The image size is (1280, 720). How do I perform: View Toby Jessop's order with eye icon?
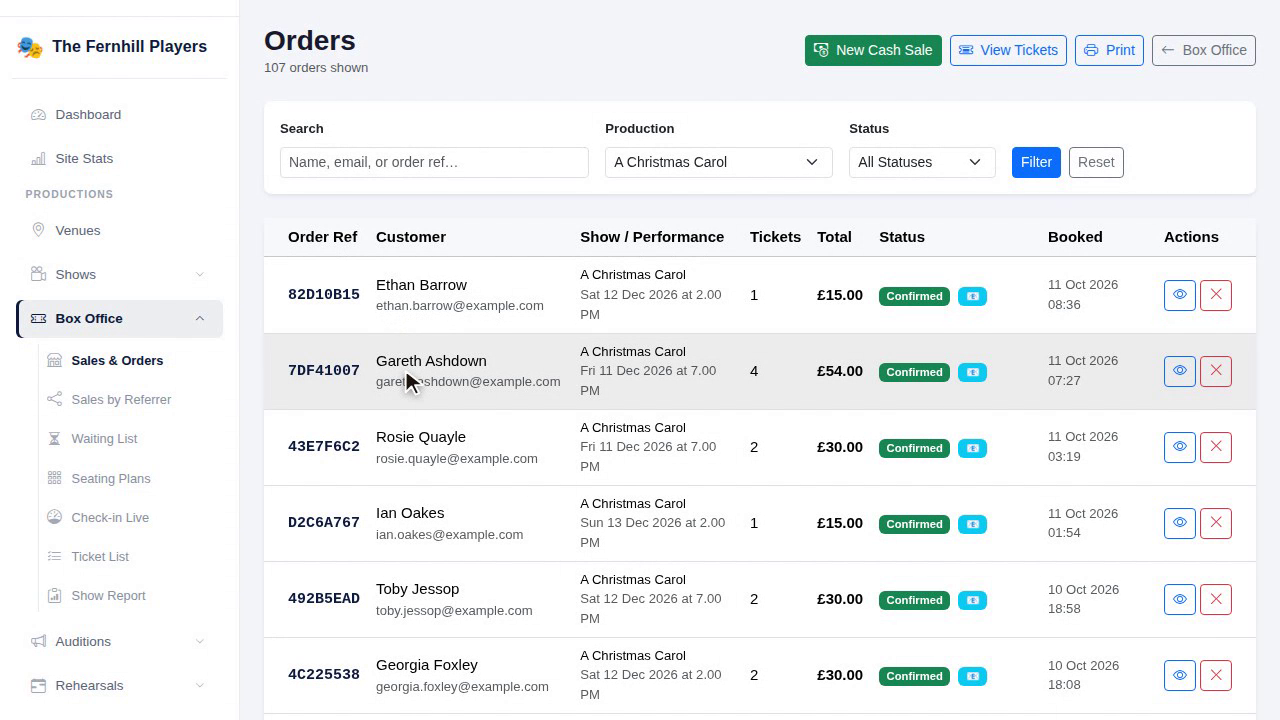coord(1180,599)
